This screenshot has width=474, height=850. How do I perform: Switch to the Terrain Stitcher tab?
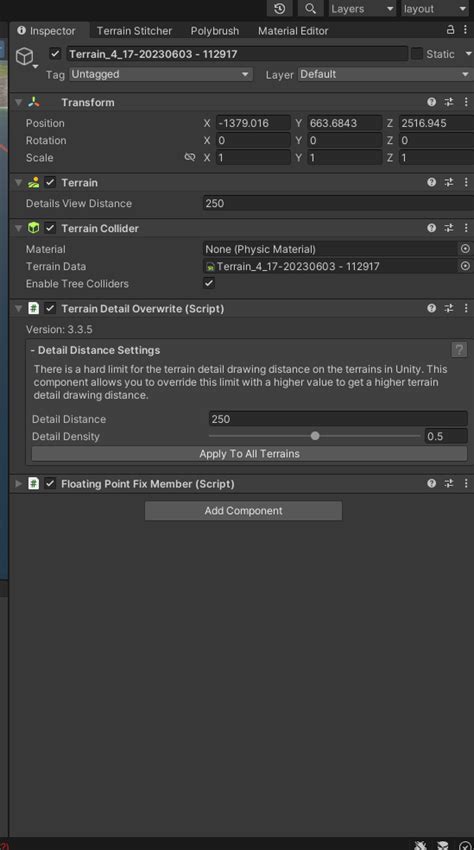click(x=134, y=31)
